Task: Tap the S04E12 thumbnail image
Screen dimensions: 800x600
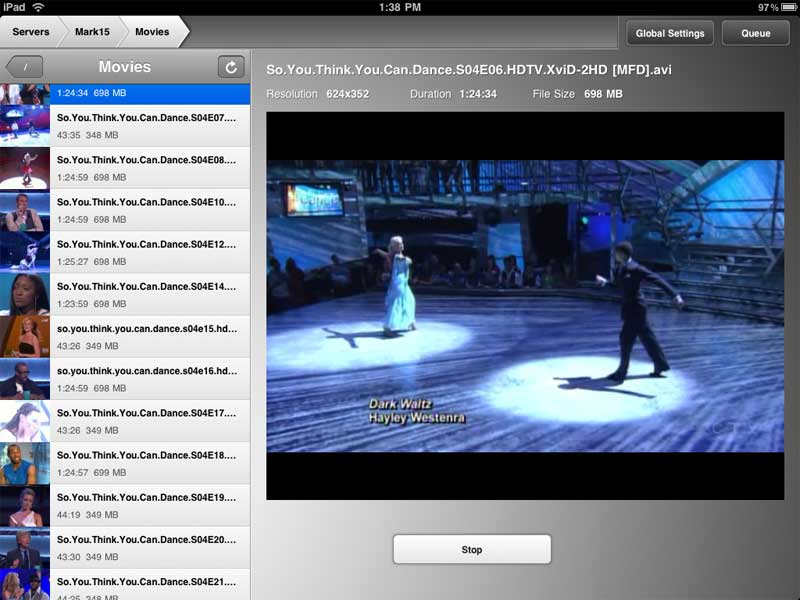Action: pos(25,253)
